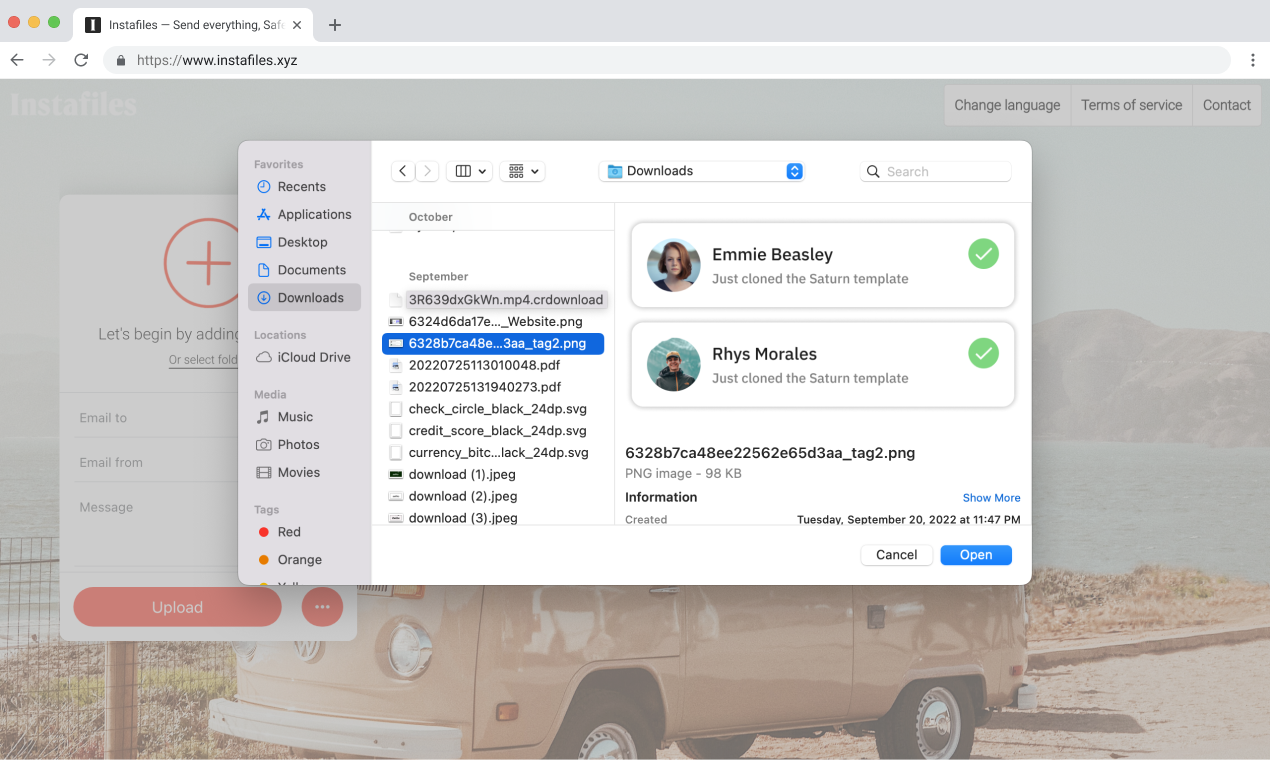Select Photos in the sidebar

tap(304, 445)
